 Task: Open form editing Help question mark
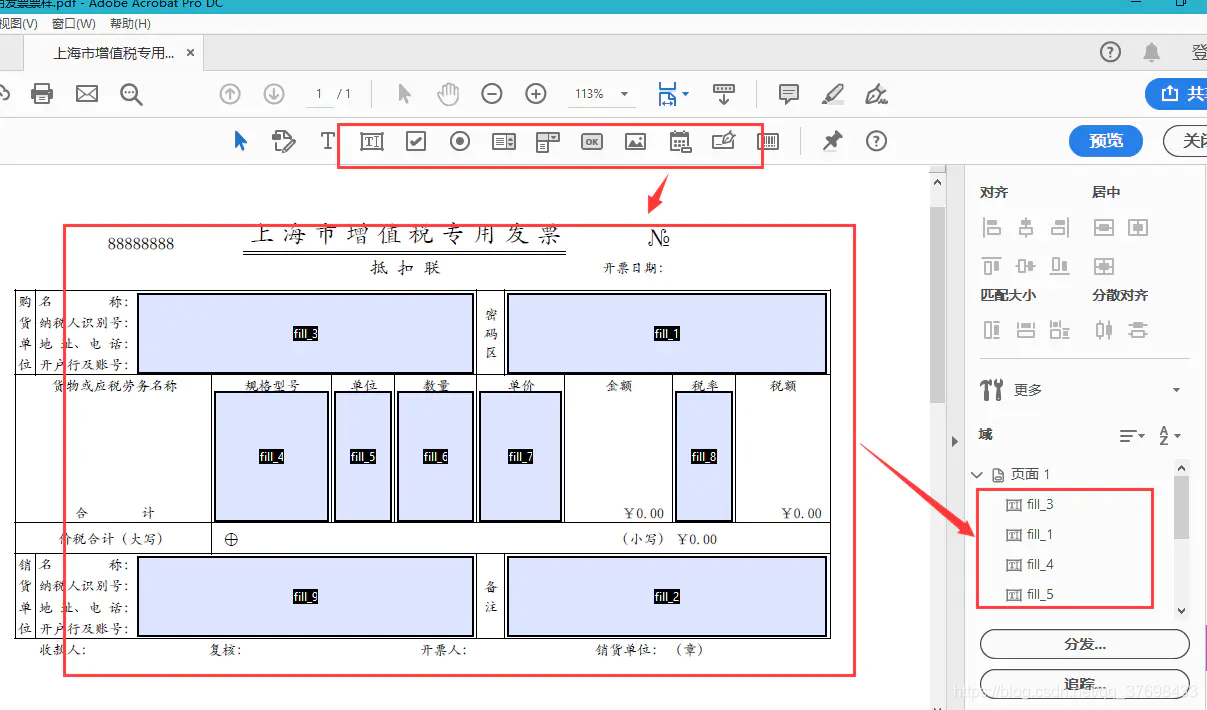[876, 141]
